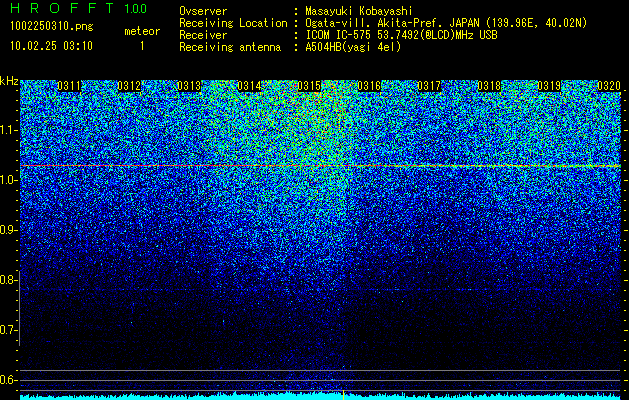Screen dimensions: 629x400
Task: Click the Receiver label
Action: 203,35
